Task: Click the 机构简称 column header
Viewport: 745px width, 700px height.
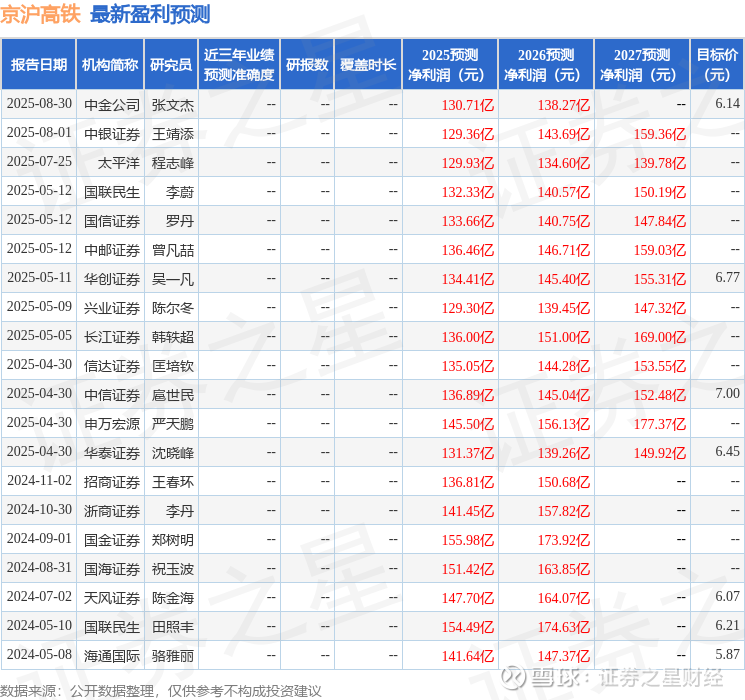Action: (110, 65)
